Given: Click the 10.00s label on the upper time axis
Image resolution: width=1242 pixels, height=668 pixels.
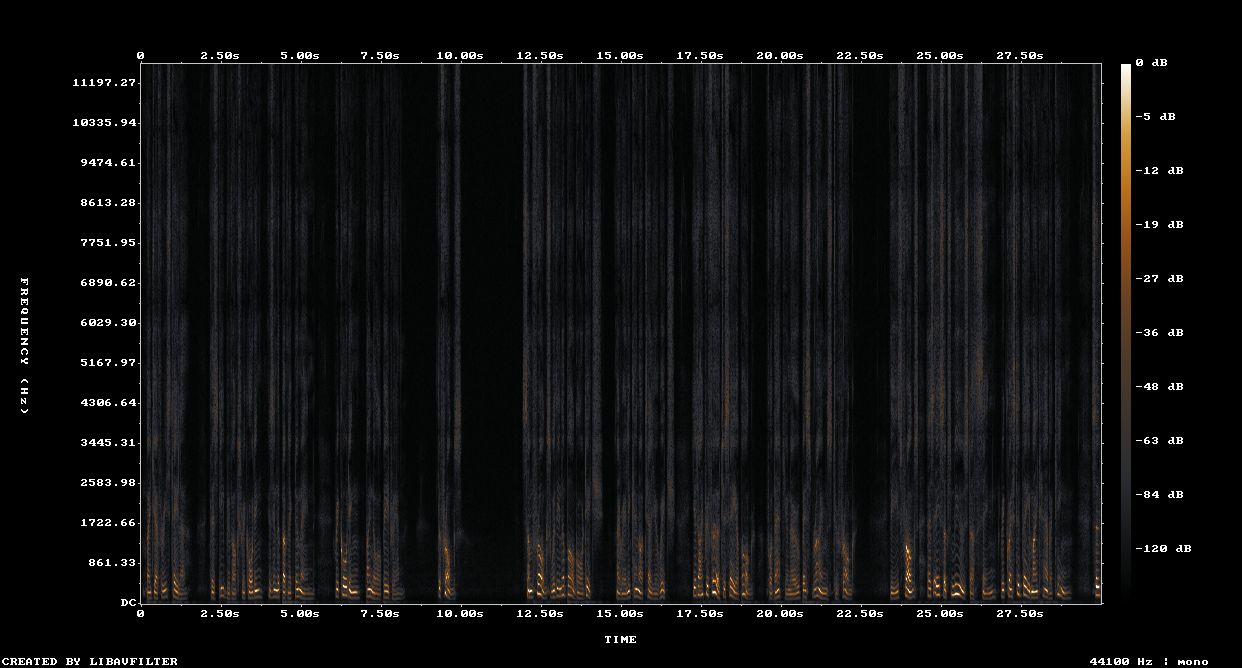Looking at the screenshot, I should pos(460,56).
